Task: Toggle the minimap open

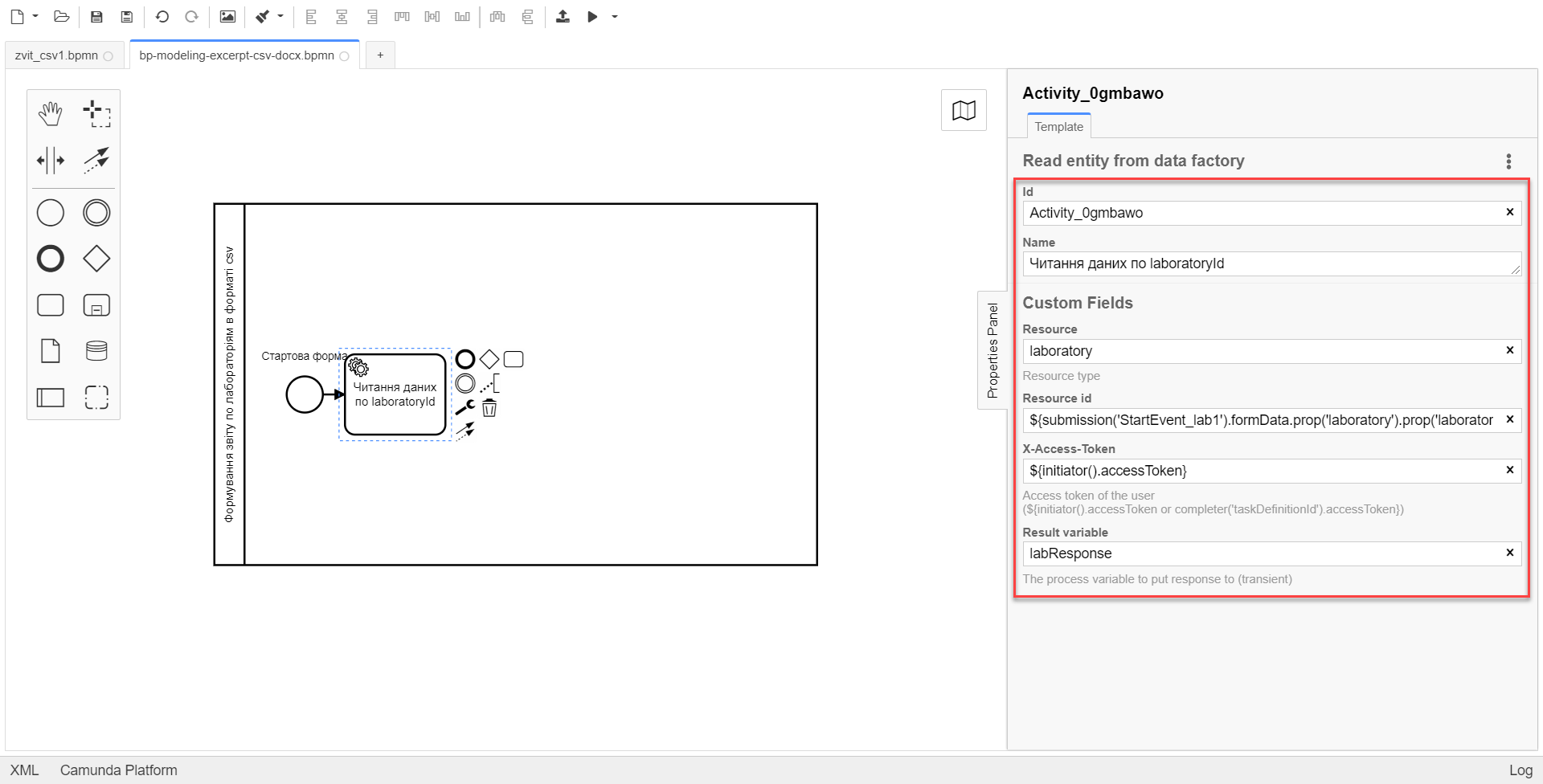Action: 964,110
